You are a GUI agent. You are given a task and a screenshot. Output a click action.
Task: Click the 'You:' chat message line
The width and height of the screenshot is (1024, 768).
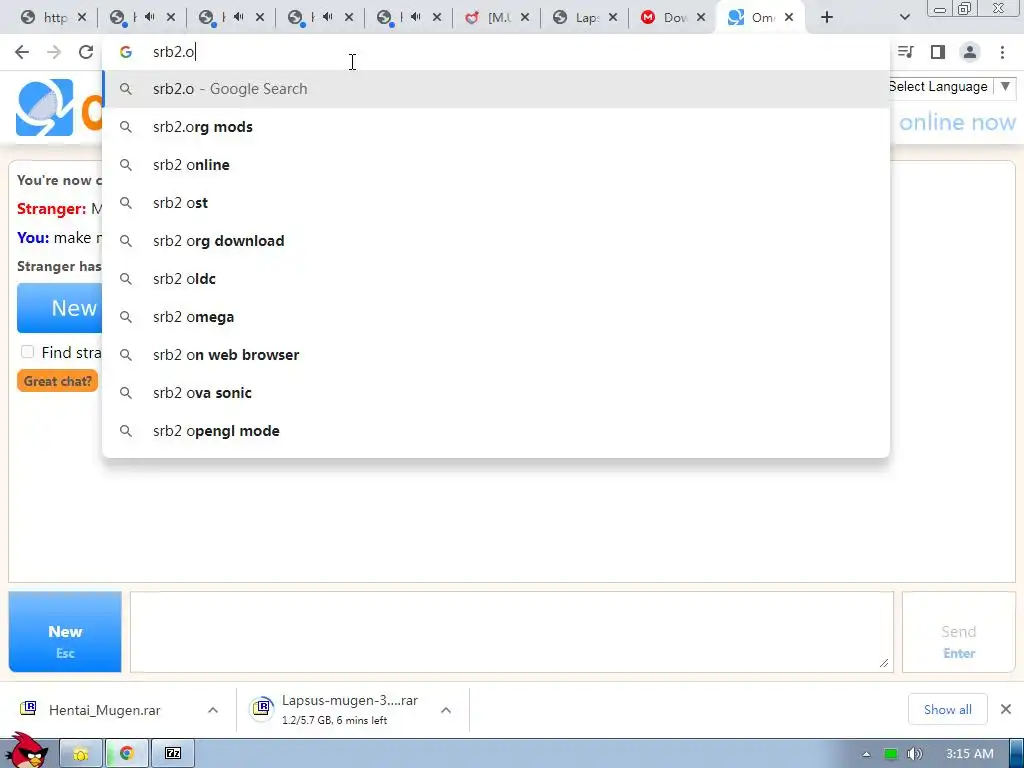click(x=60, y=238)
